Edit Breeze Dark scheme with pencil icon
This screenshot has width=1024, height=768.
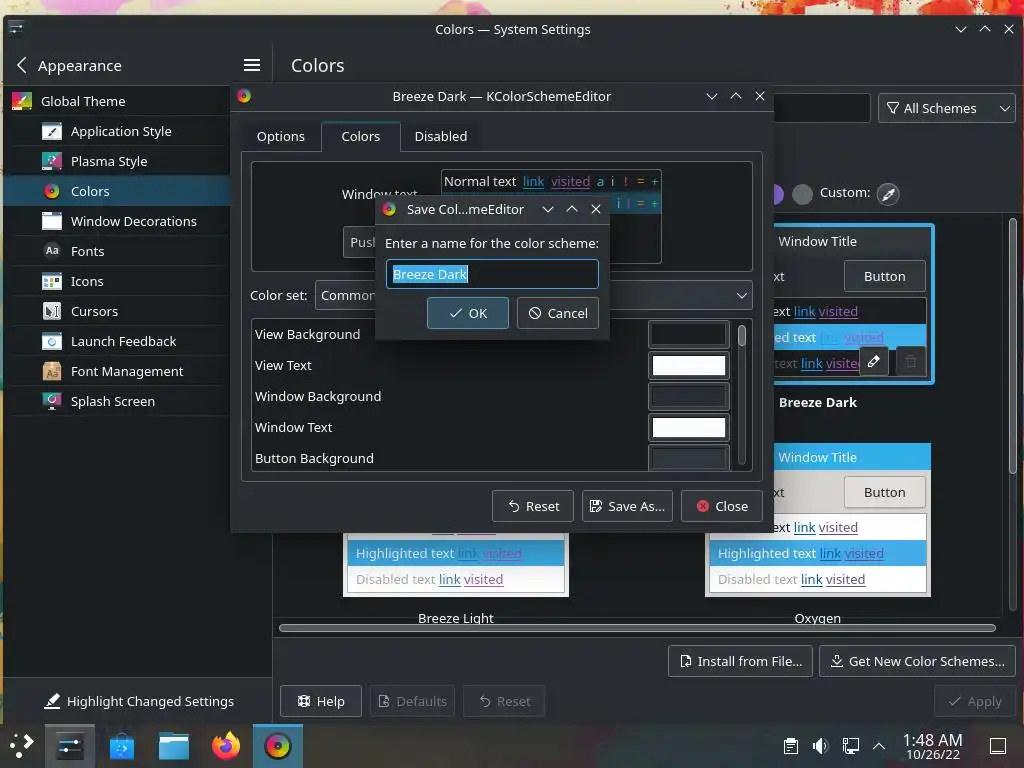click(874, 361)
